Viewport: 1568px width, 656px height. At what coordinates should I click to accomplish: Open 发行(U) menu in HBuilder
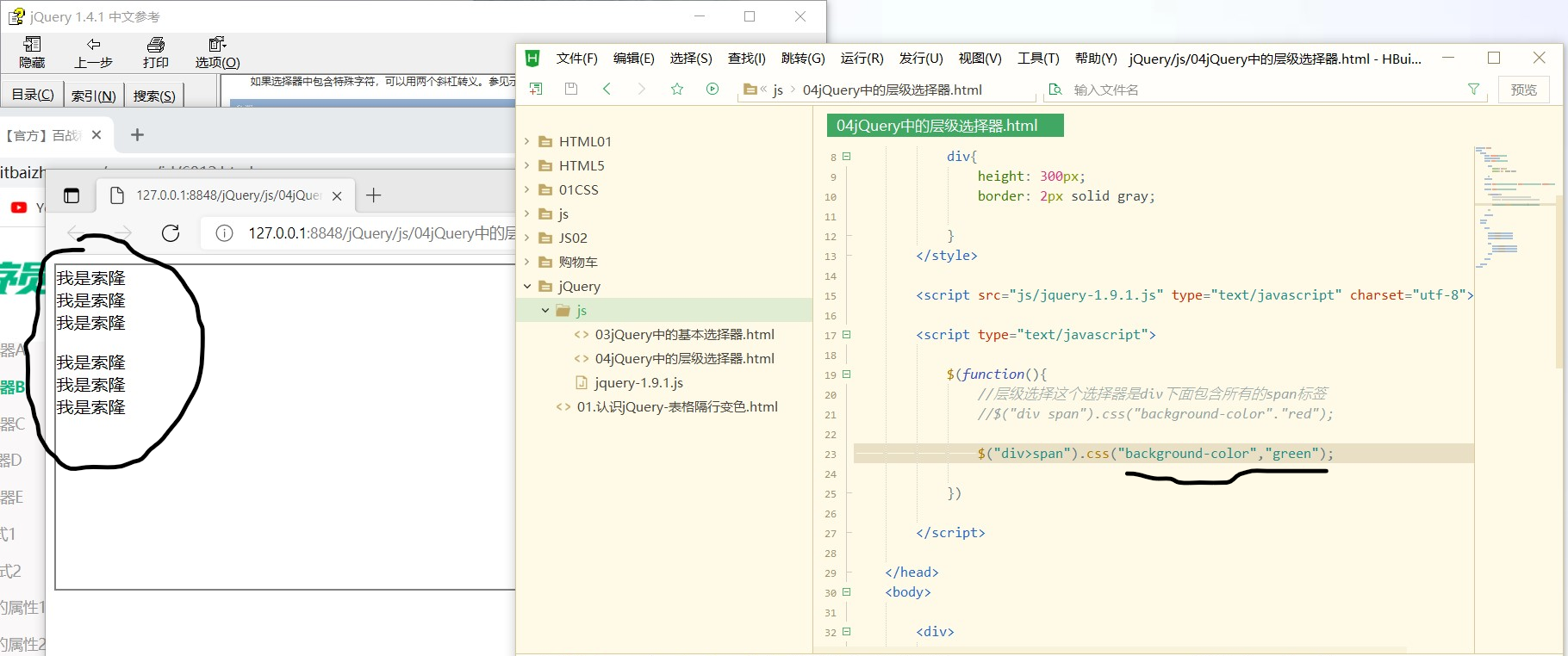point(921,59)
